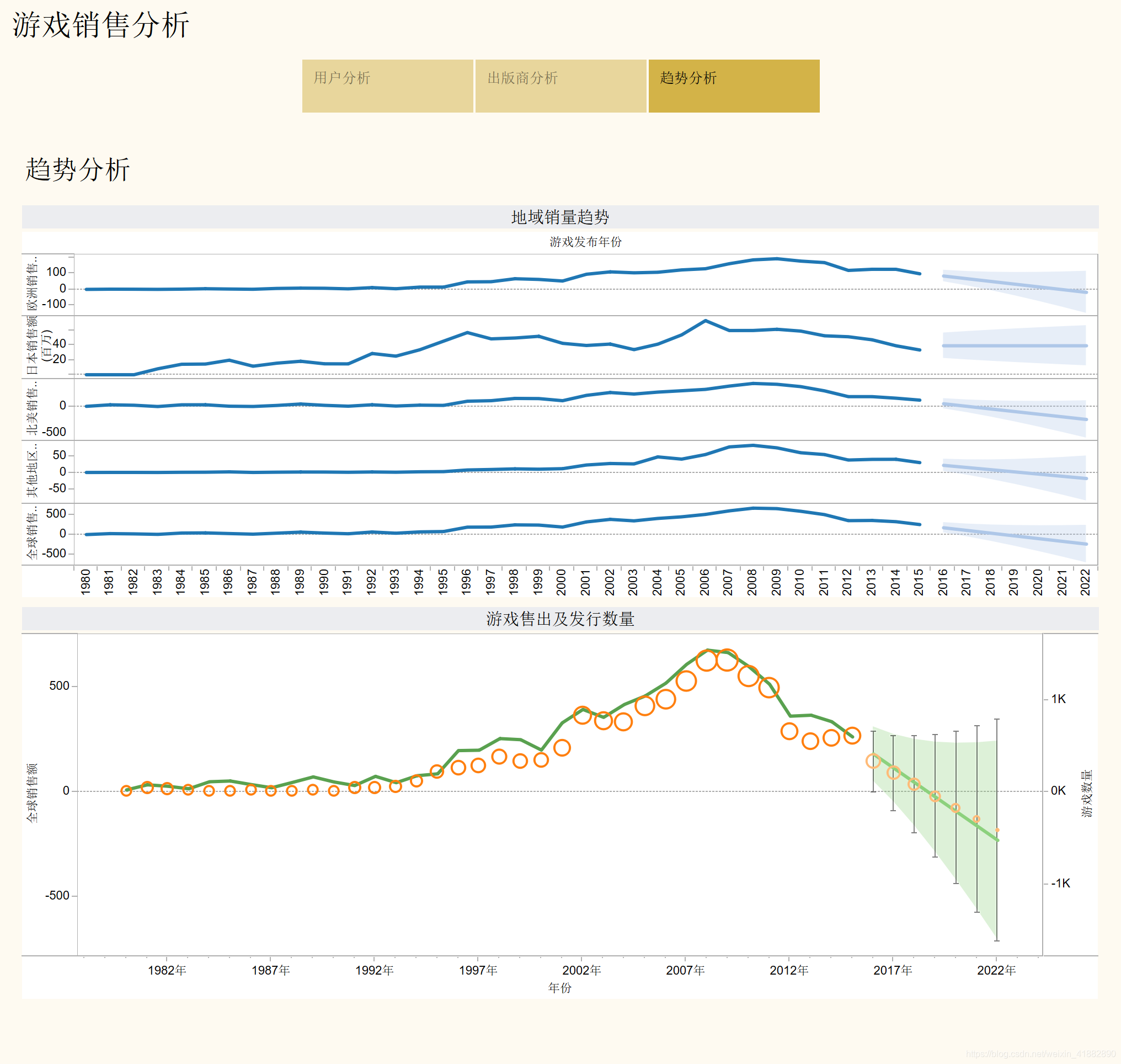Viewport: 1121px width, 1064px height.
Task: Click the 2017年 x-axis label
Action: coord(893,970)
